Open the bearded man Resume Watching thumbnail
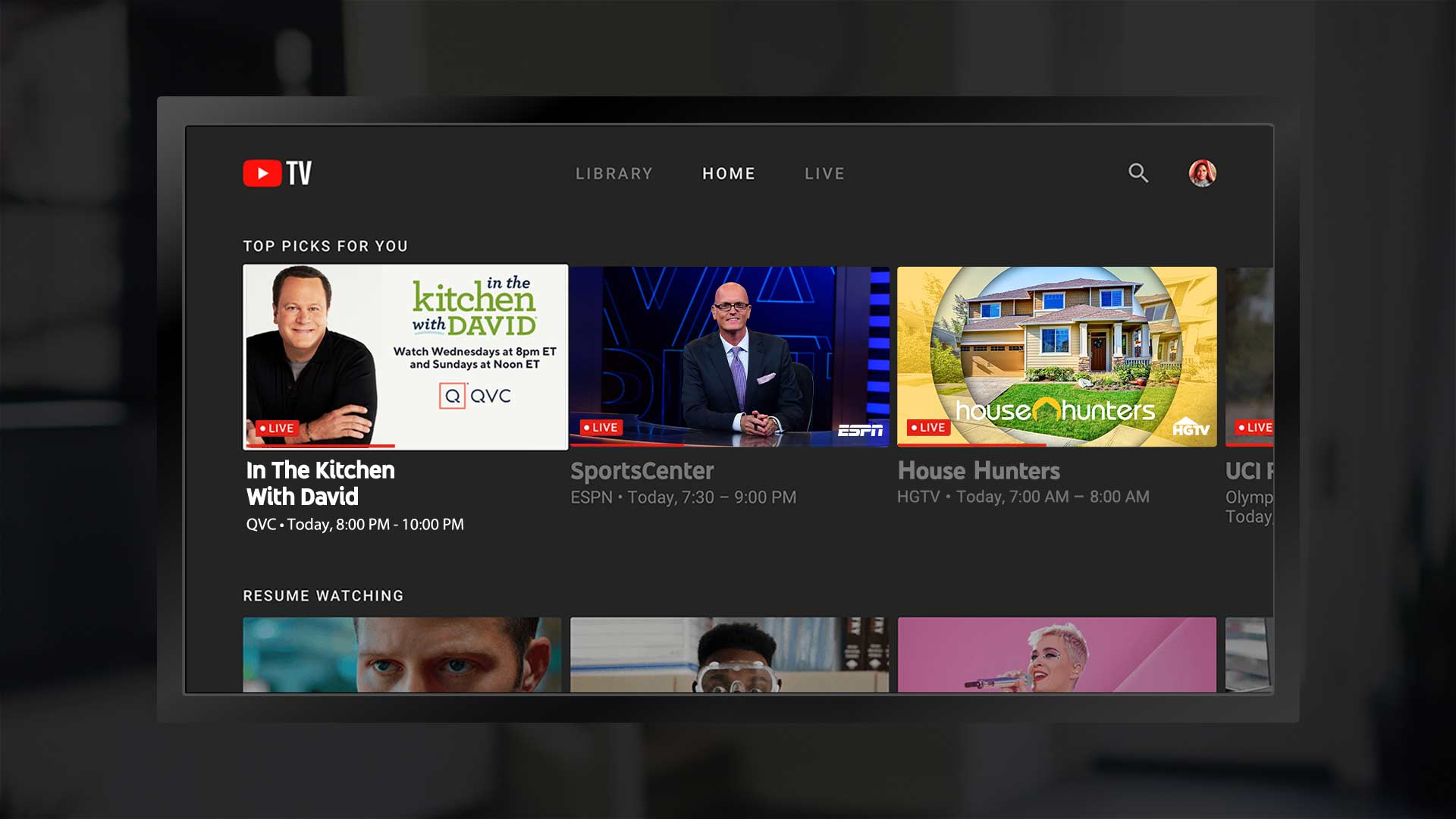 click(402, 654)
